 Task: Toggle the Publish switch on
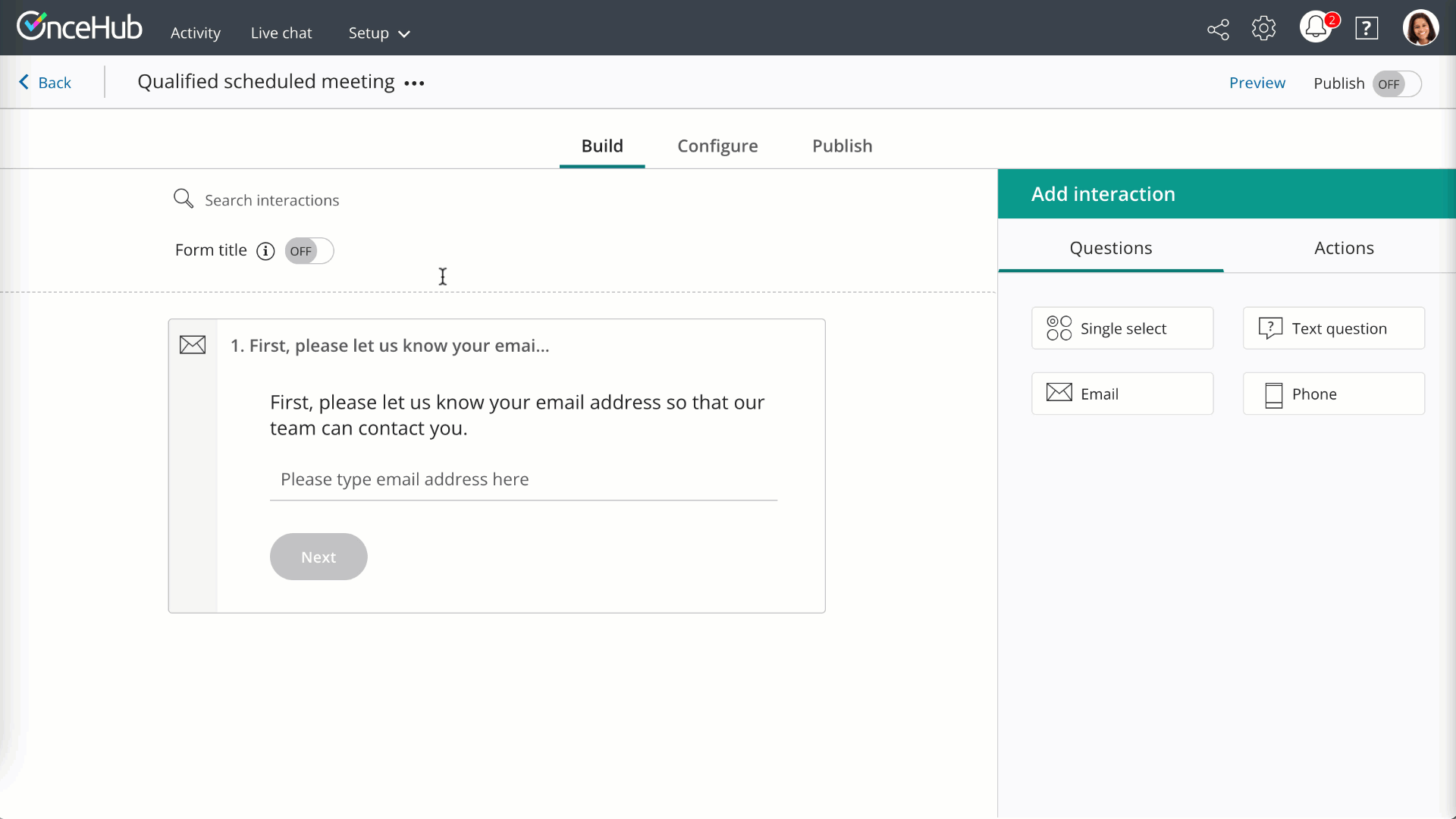point(1397,84)
